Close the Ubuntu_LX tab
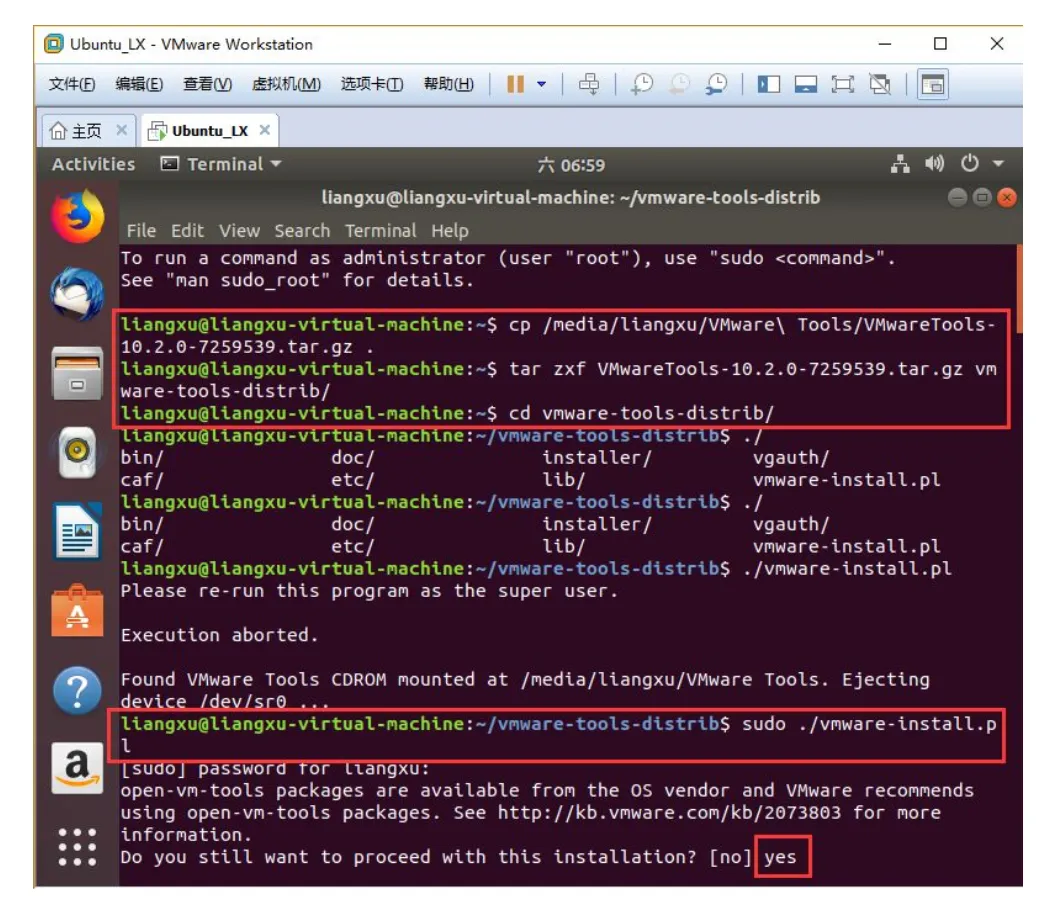Image resolution: width=1042 pixels, height=904 pixels. click(x=264, y=130)
